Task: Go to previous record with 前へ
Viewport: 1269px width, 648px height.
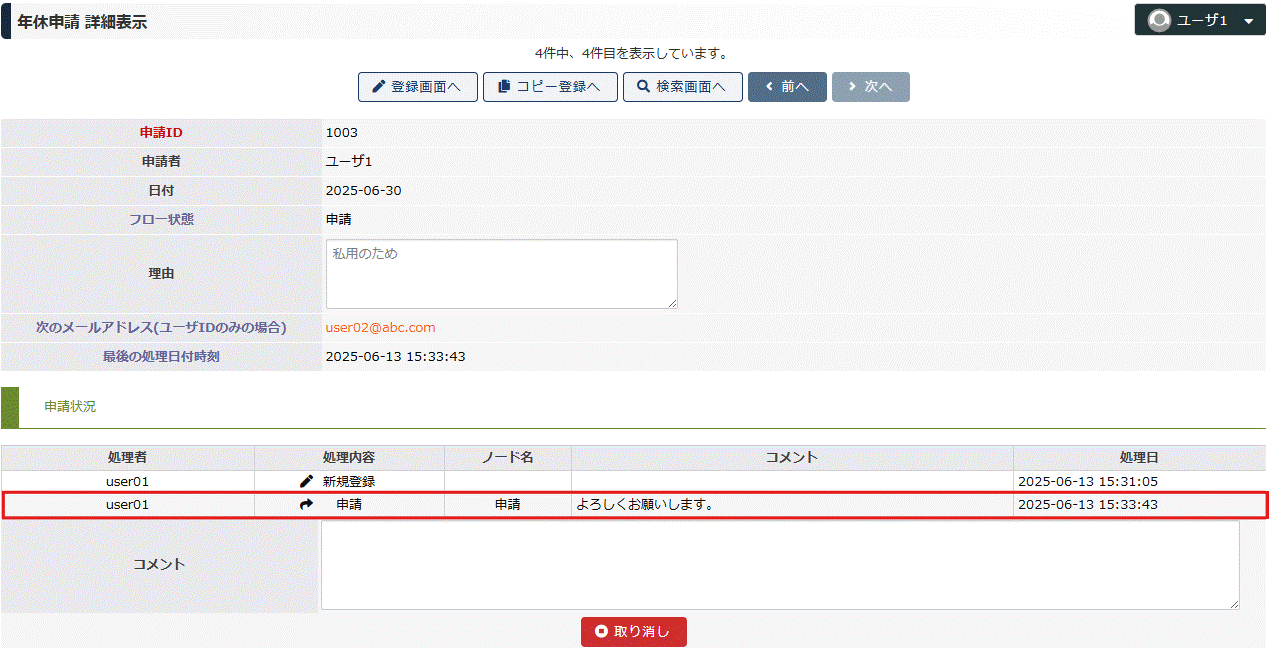Action: tap(787, 87)
